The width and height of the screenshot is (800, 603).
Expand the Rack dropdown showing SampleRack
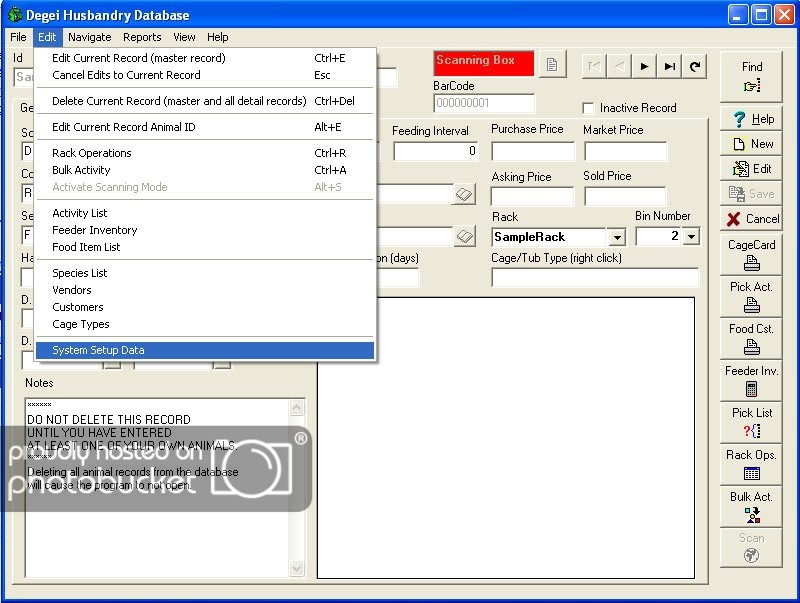pos(617,237)
